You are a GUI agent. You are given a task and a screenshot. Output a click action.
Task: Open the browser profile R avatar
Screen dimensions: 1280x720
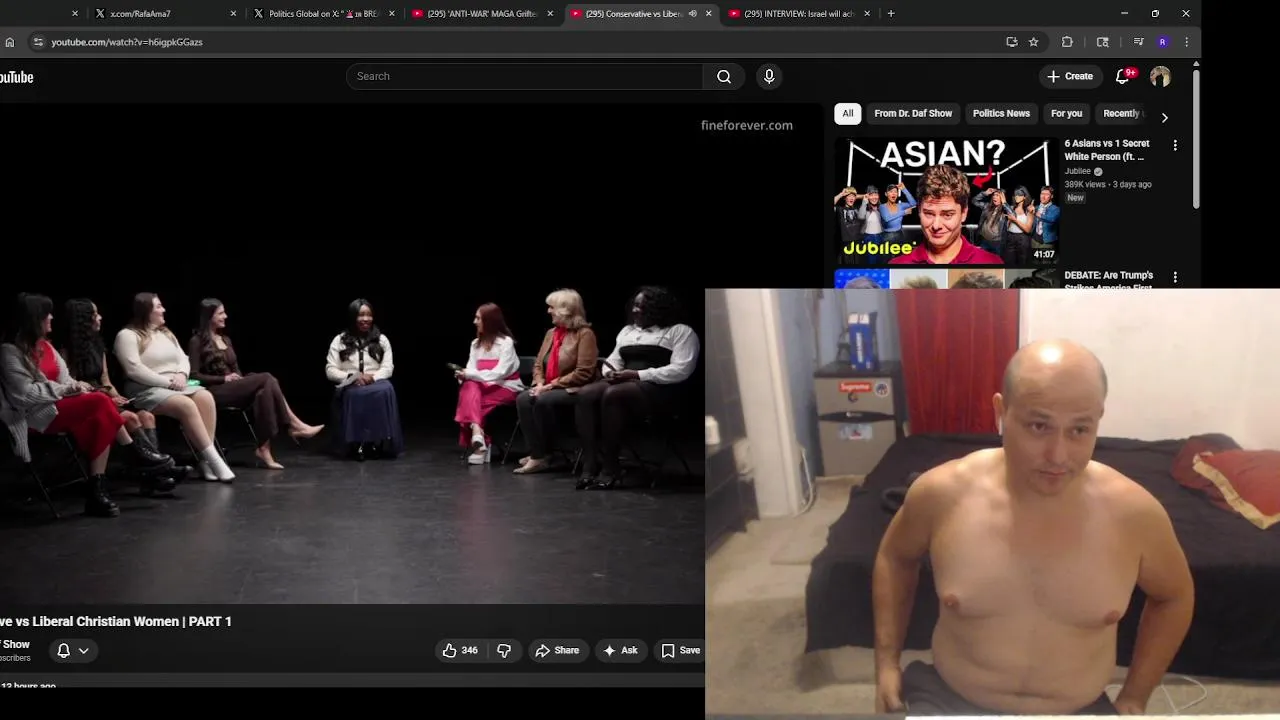pyautogui.click(x=1162, y=42)
